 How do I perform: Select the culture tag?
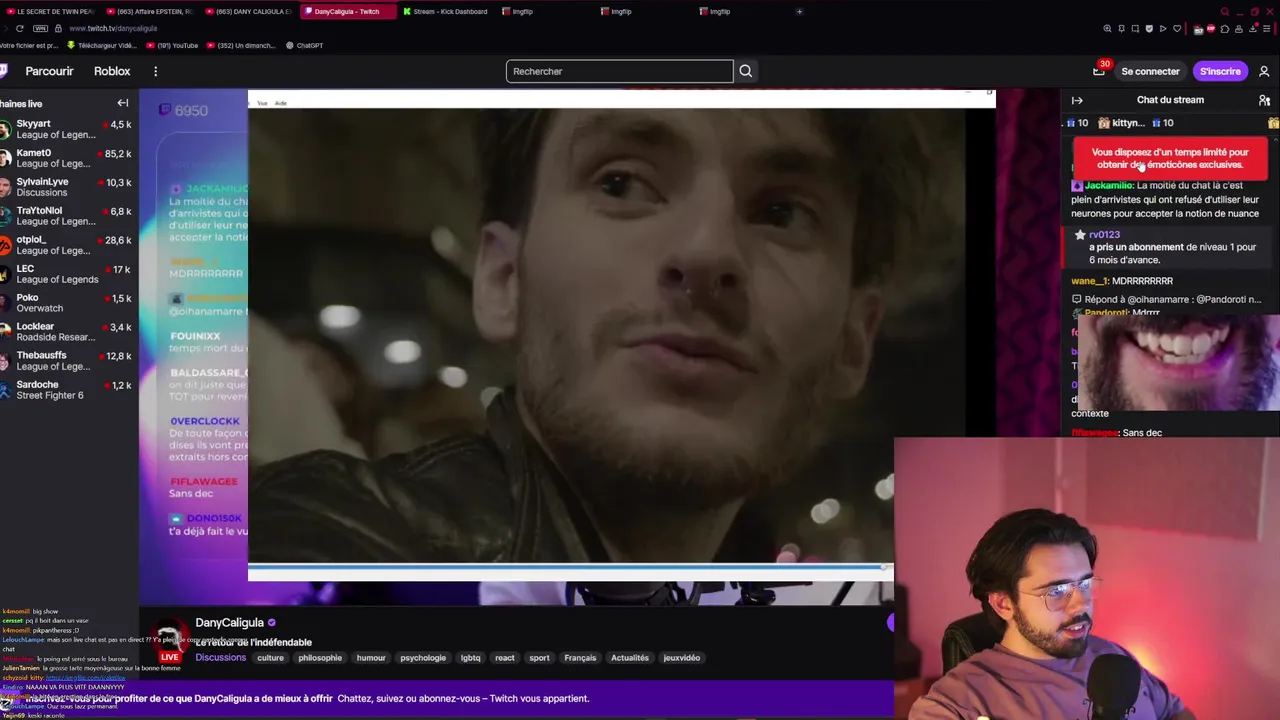270,658
